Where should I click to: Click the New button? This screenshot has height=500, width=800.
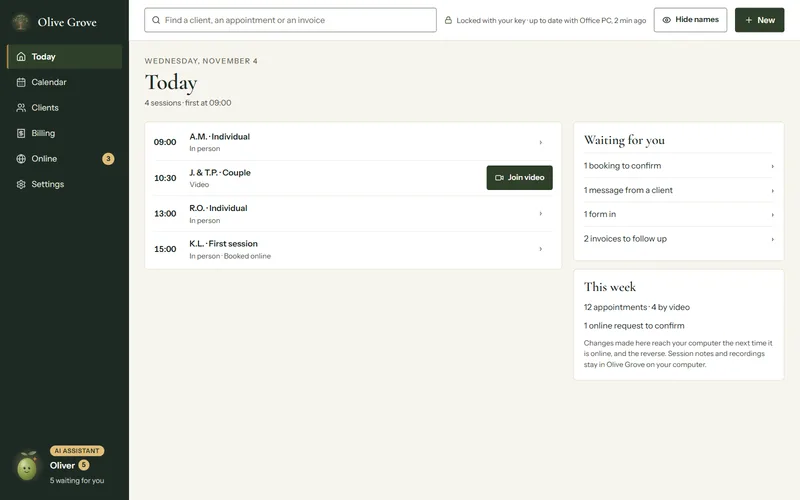[x=759, y=20]
